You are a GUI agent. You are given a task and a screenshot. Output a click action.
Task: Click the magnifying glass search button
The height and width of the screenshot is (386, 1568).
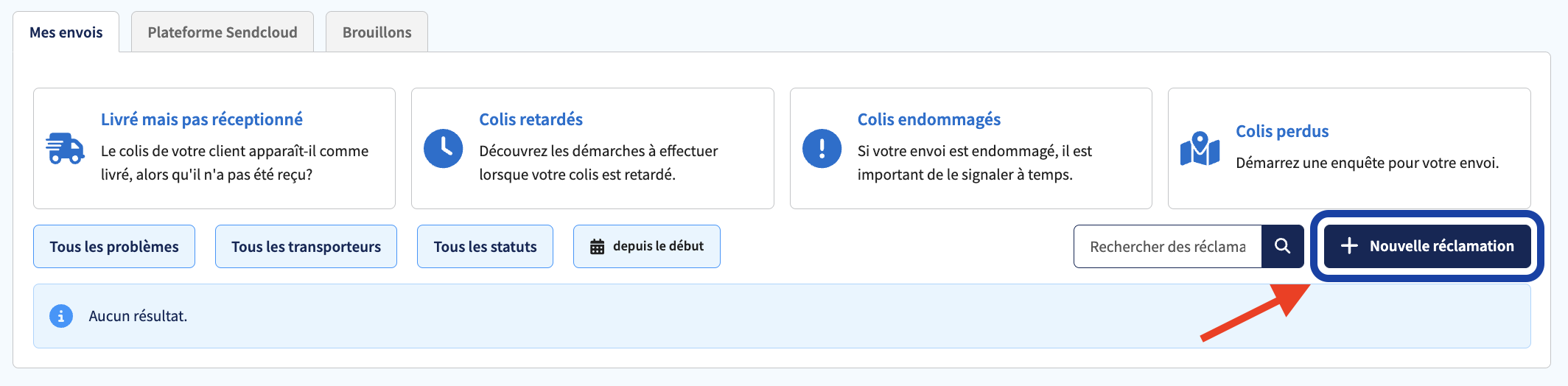1283,246
